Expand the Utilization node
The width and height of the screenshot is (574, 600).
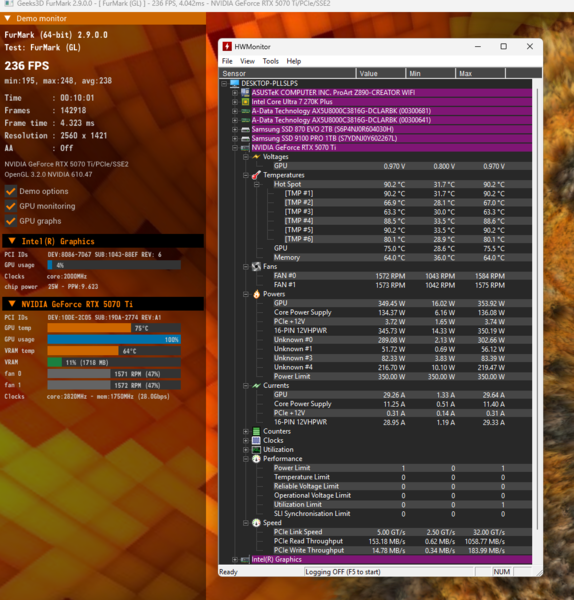click(x=246, y=450)
